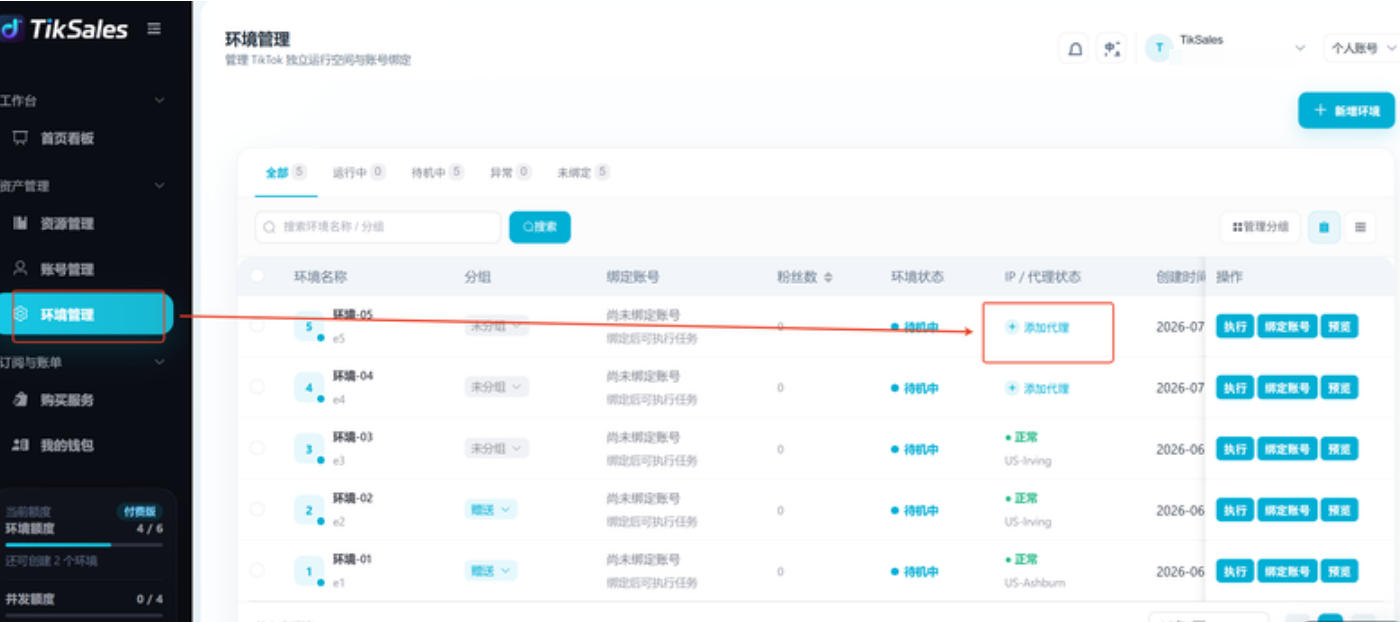Collapse the 资产管理 sidebar section
Image resolution: width=1400 pixels, height=622 pixels.
click(159, 186)
